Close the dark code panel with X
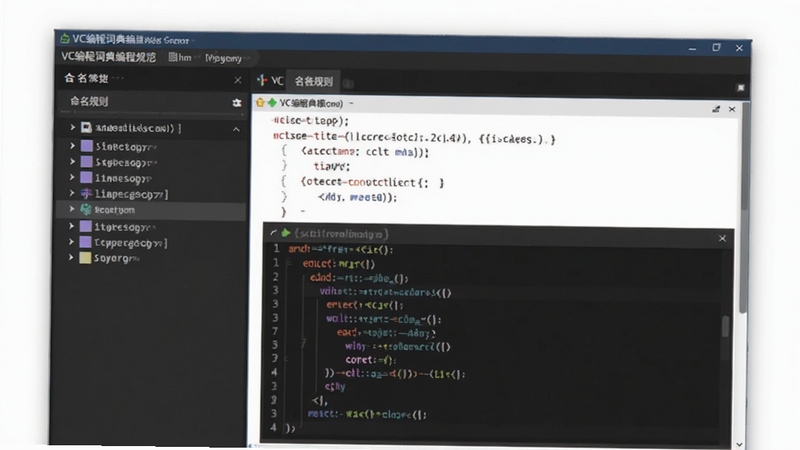This screenshot has width=800, height=450. 722,238
